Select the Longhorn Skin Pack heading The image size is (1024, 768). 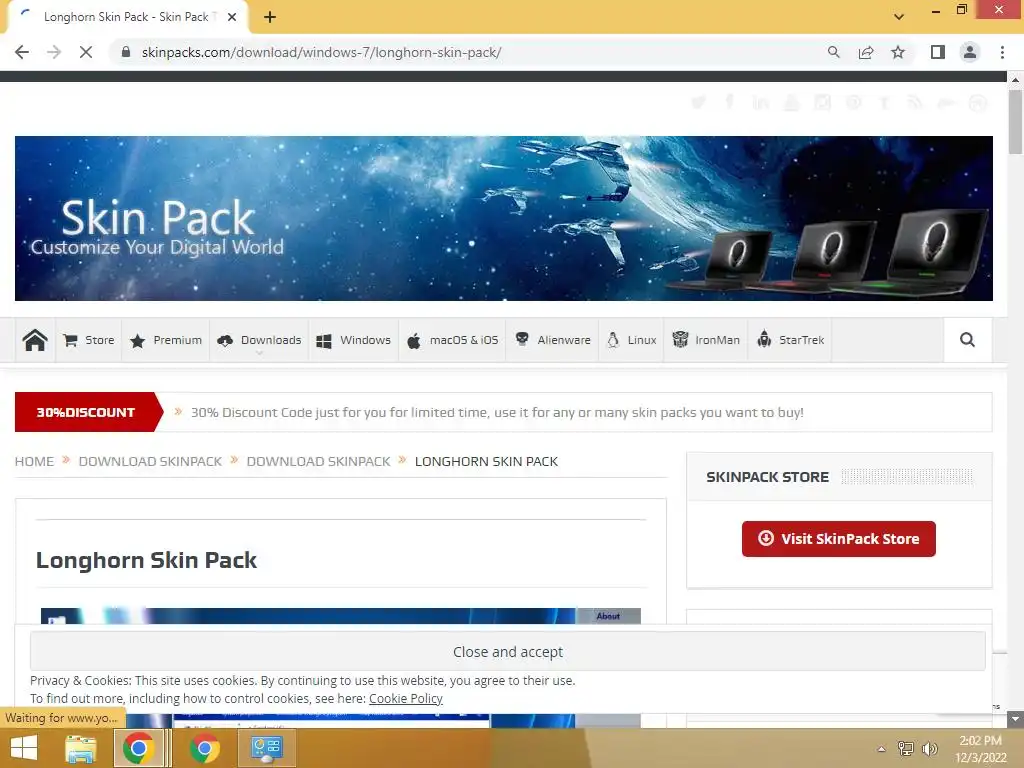tap(146, 560)
